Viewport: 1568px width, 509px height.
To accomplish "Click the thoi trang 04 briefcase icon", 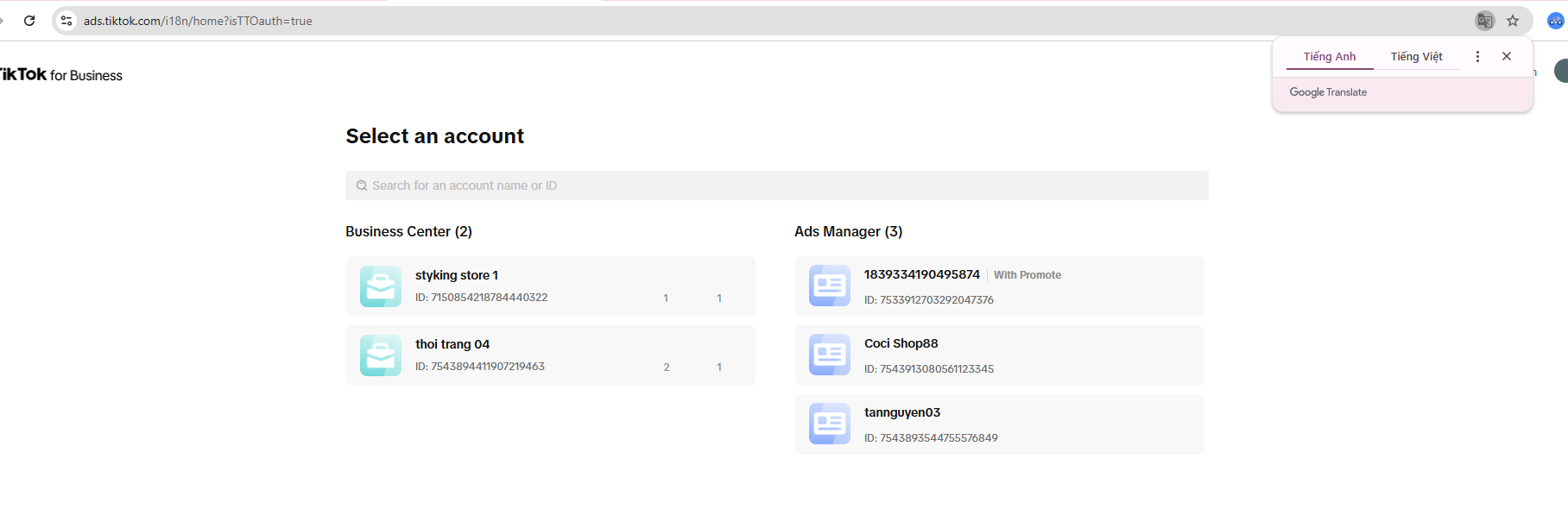I will click(381, 355).
